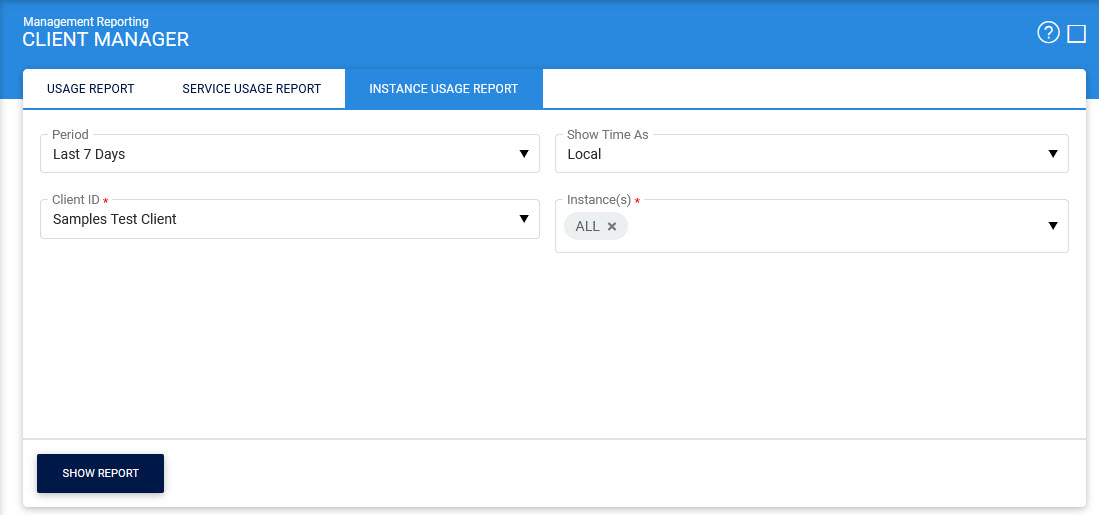Open the help question mark icon

click(1047, 34)
